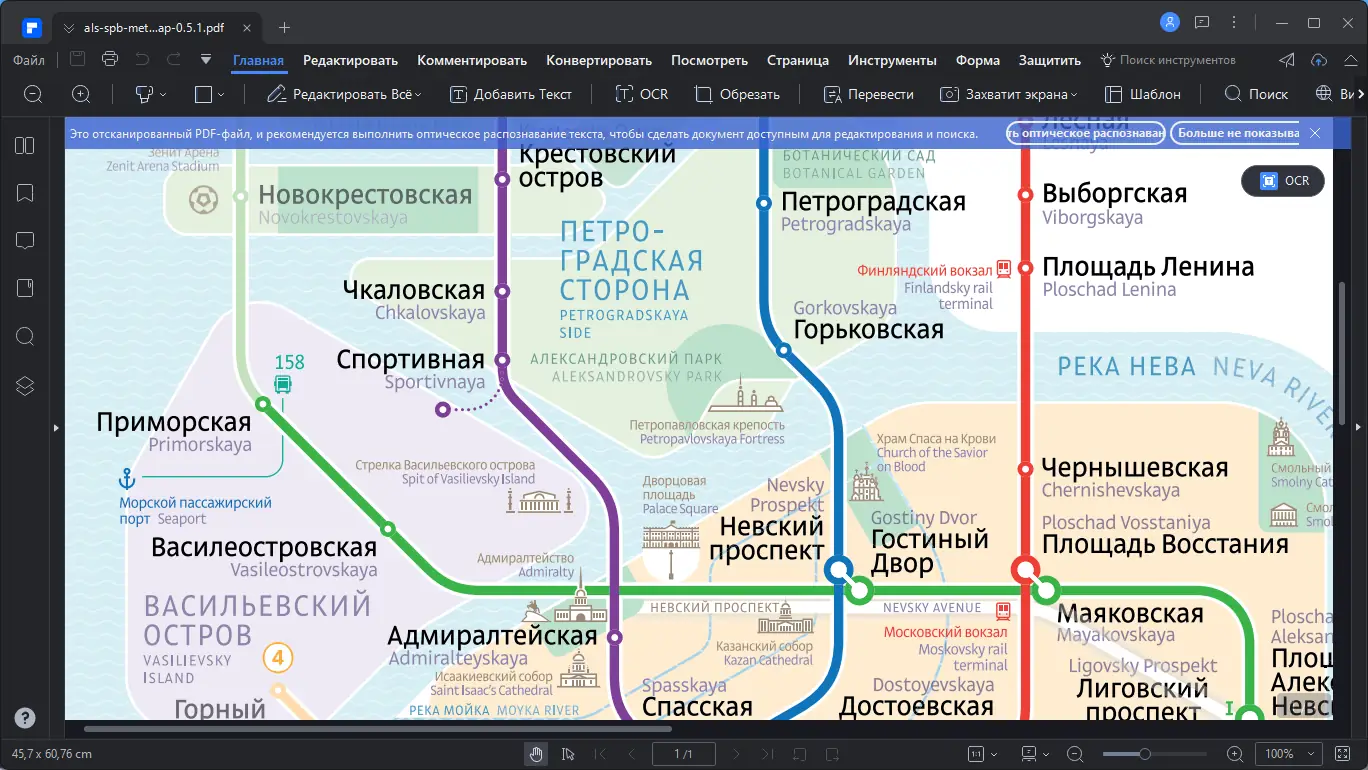
Task: Switch to the Редактировать tab
Action: (351, 60)
